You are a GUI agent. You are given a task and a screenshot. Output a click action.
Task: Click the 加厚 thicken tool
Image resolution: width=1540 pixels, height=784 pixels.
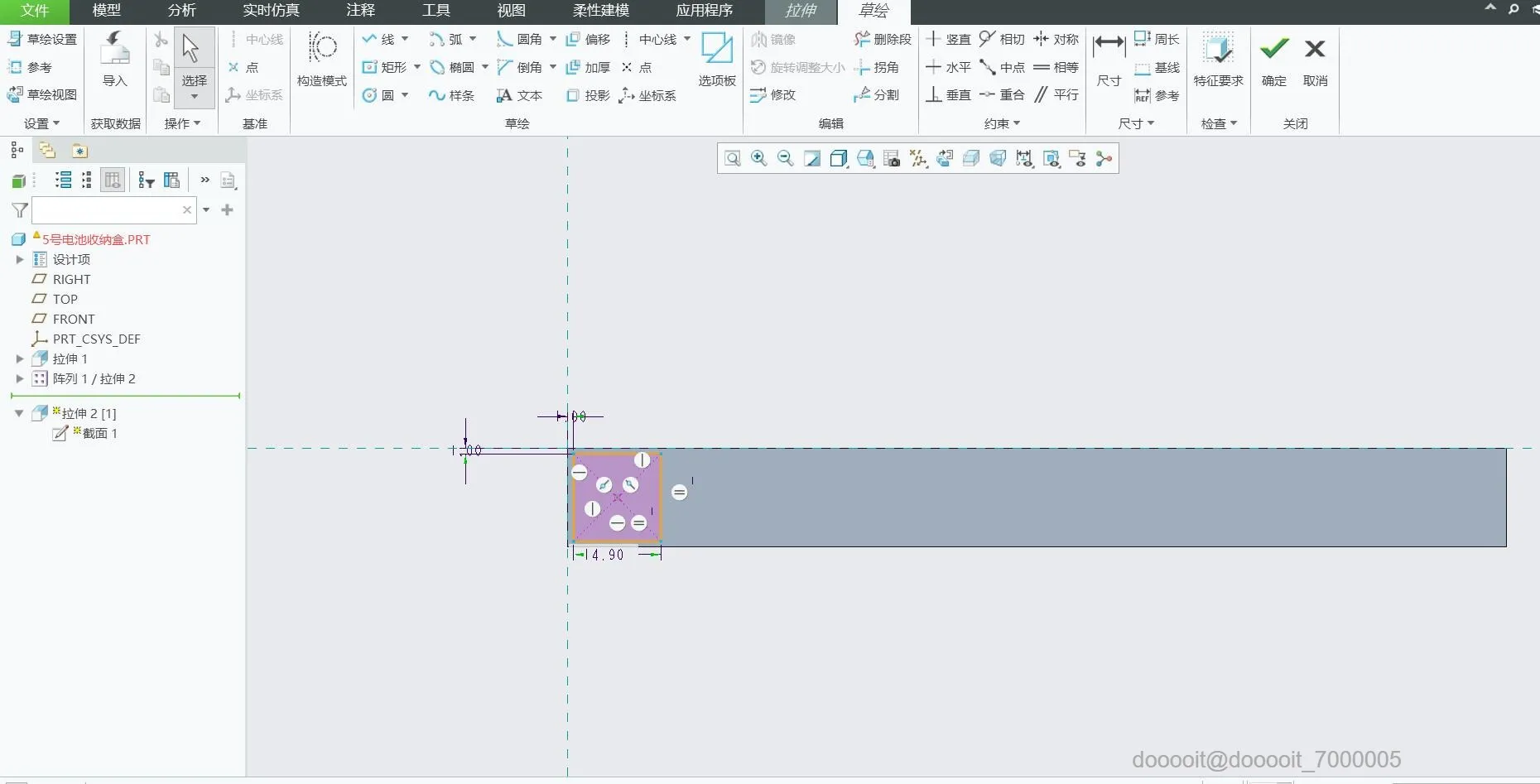(x=588, y=67)
